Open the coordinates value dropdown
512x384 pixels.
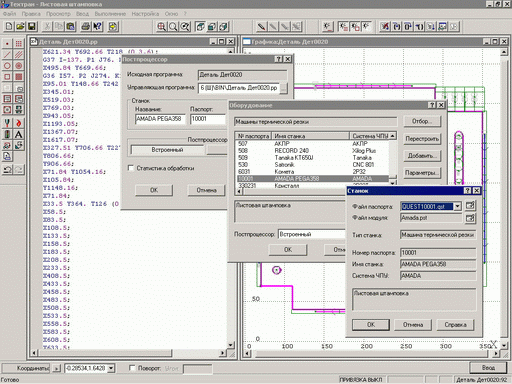tap(111, 368)
